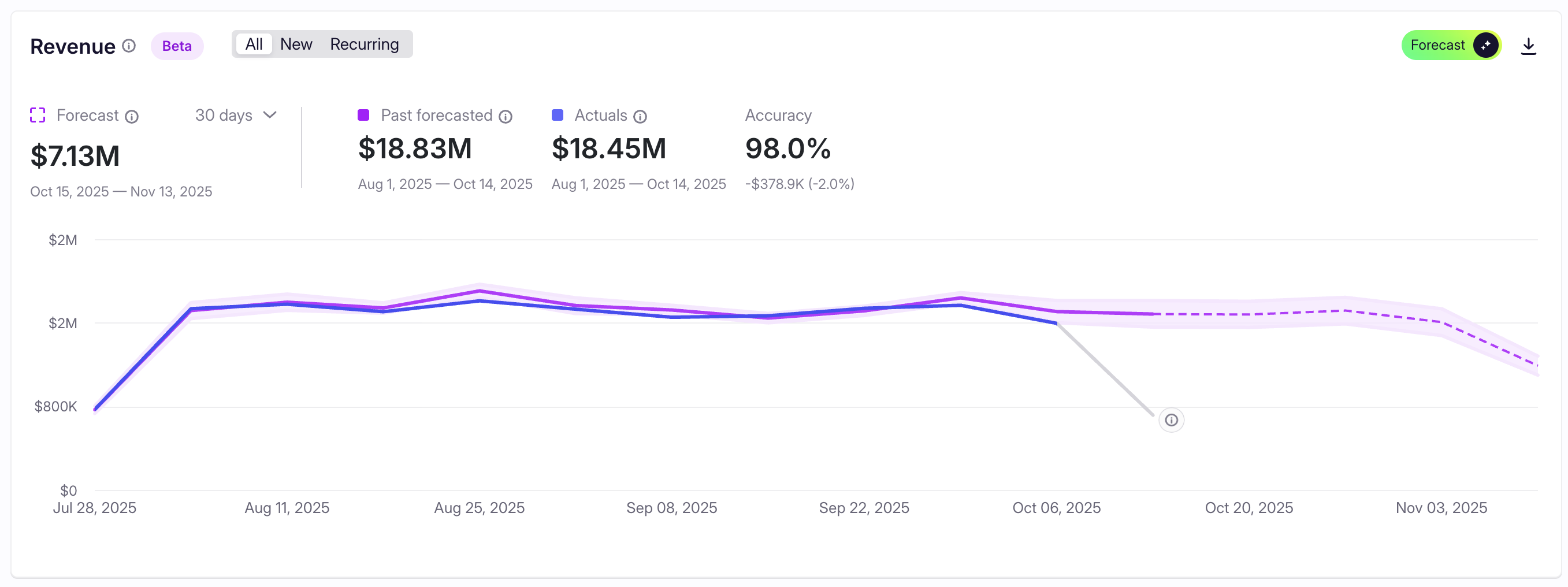Click the info icon beside Past forecasted

click(x=505, y=116)
